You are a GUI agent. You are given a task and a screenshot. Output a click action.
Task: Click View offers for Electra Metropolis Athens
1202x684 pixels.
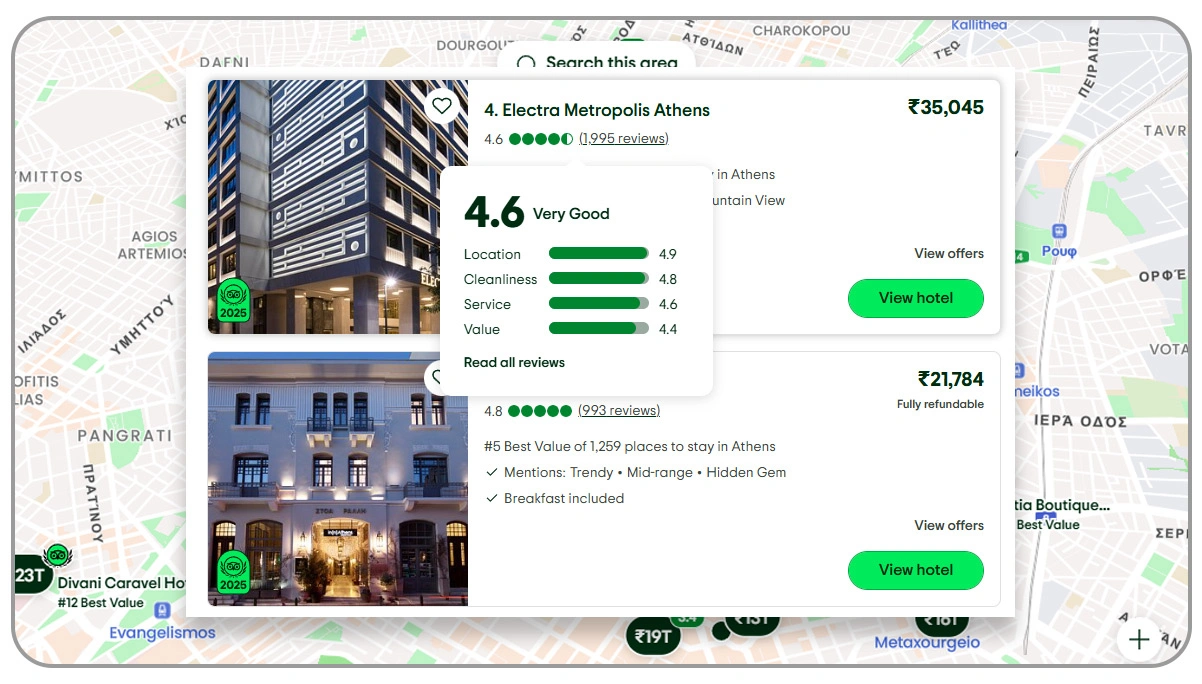[x=948, y=253]
